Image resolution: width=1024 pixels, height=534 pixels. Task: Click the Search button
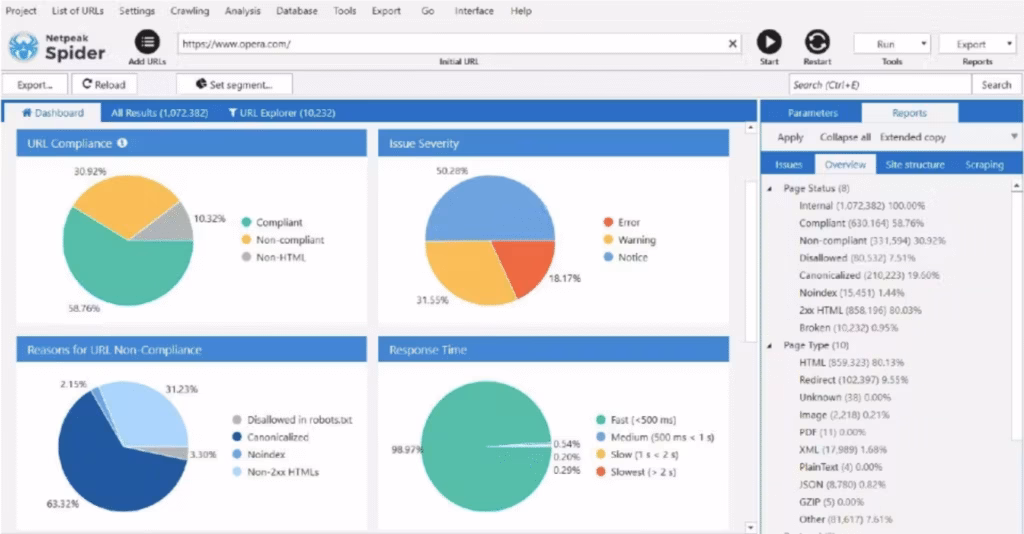tap(995, 85)
